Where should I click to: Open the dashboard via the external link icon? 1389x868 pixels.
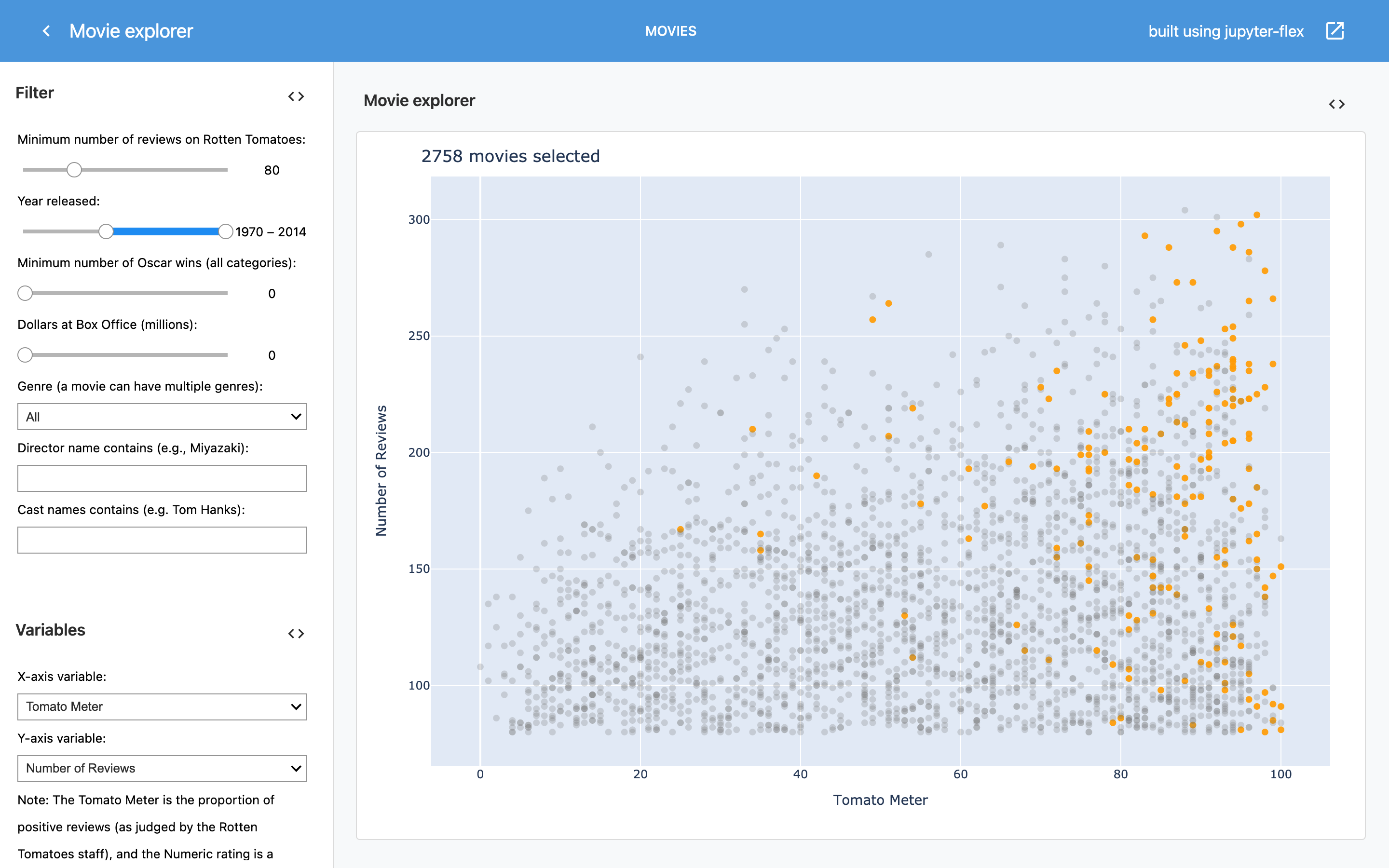[1335, 30]
